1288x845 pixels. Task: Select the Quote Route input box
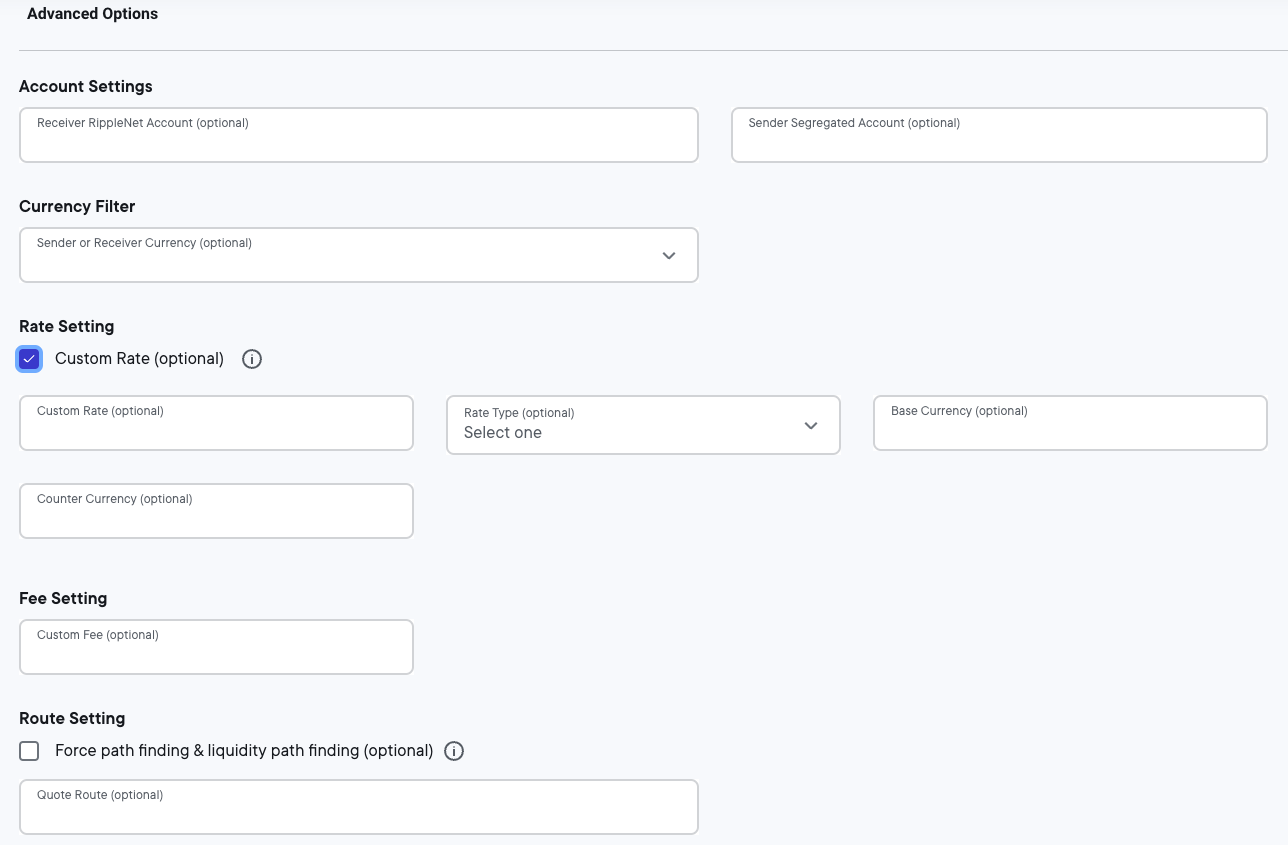(358, 807)
